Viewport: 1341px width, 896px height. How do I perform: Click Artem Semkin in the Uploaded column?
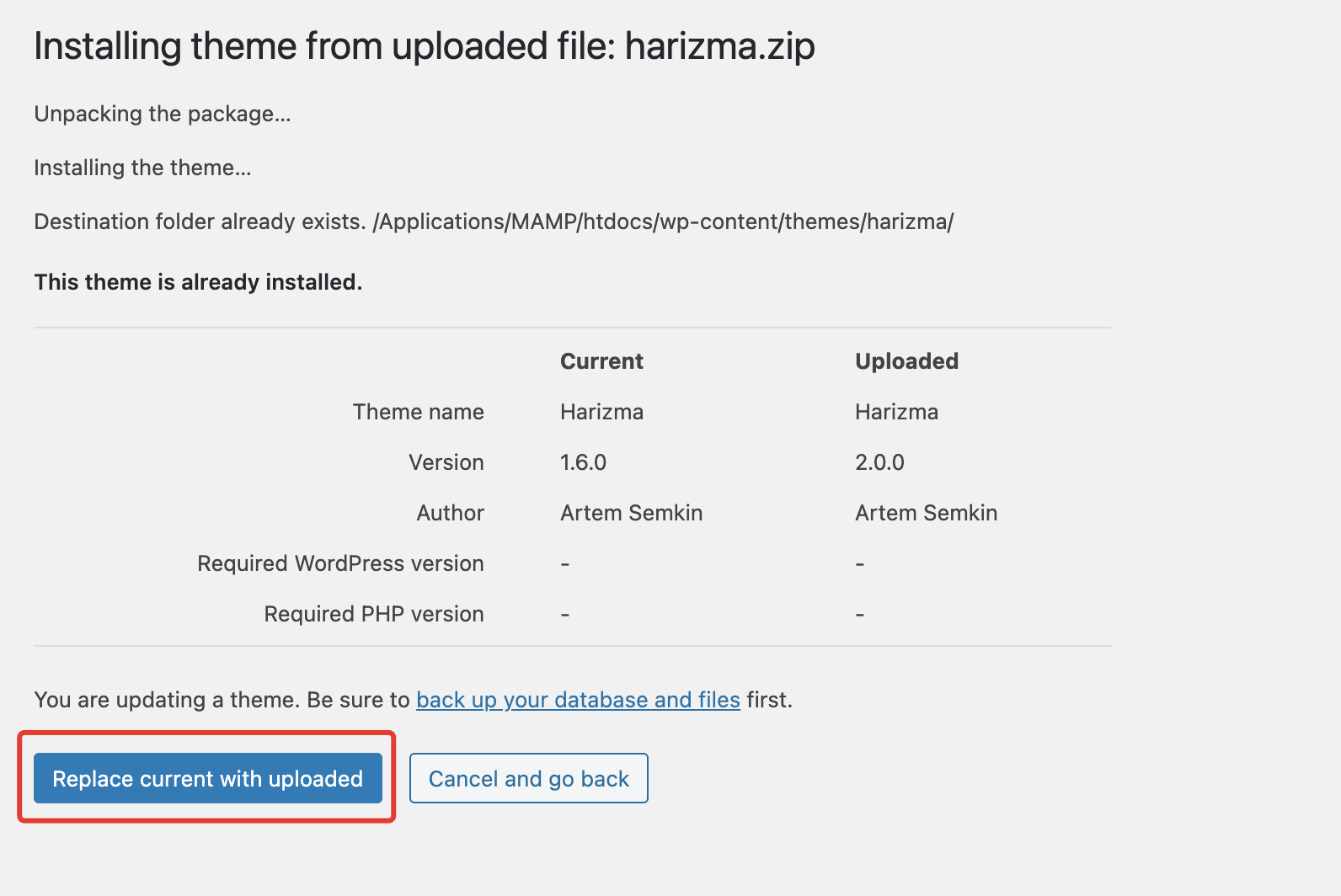click(926, 513)
